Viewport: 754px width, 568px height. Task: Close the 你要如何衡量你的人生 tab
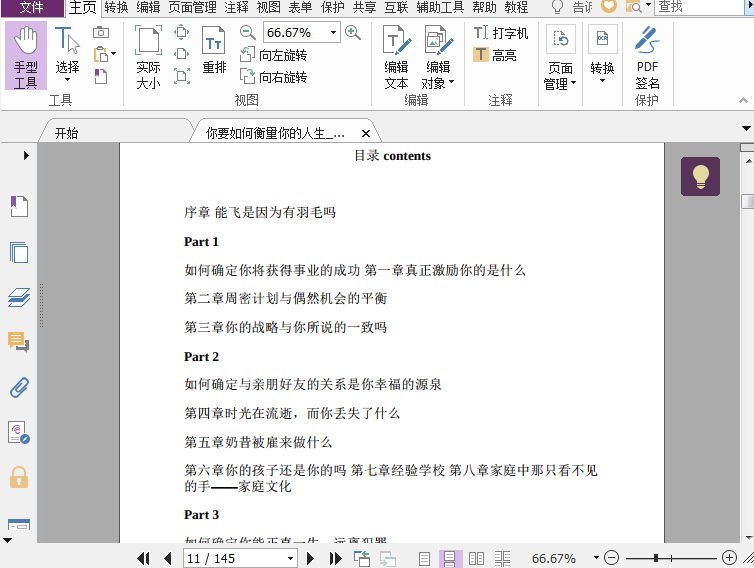click(366, 133)
